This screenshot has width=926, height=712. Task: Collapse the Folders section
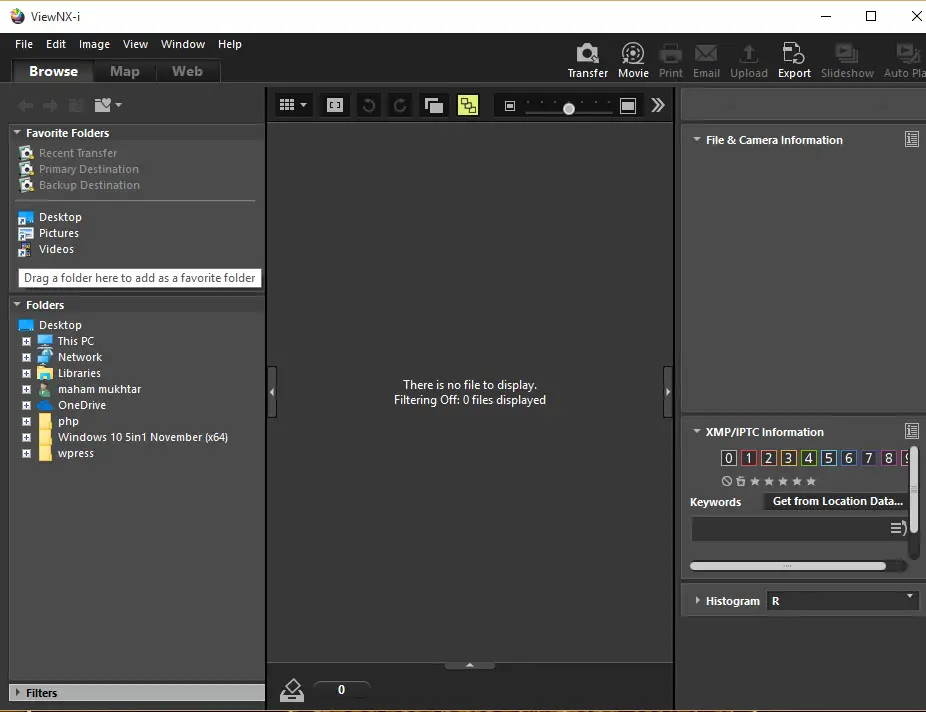[17, 305]
